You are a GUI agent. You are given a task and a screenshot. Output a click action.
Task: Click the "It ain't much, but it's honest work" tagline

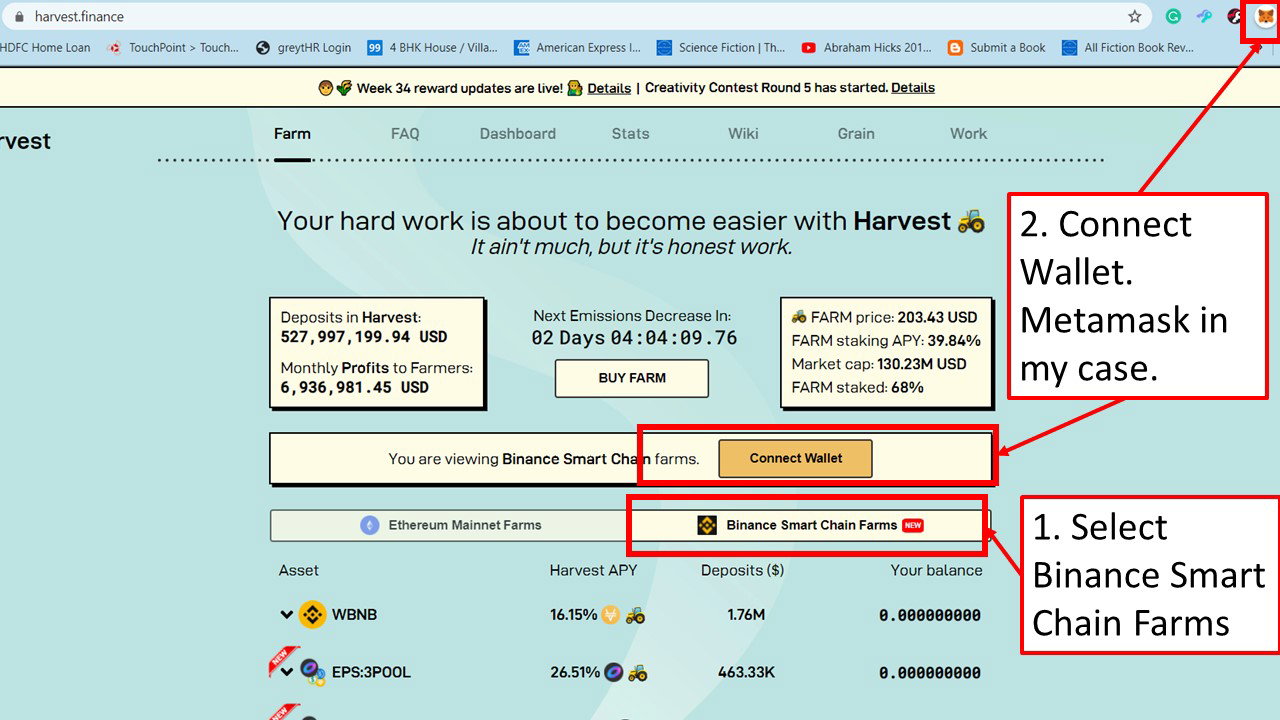tap(631, 247)
